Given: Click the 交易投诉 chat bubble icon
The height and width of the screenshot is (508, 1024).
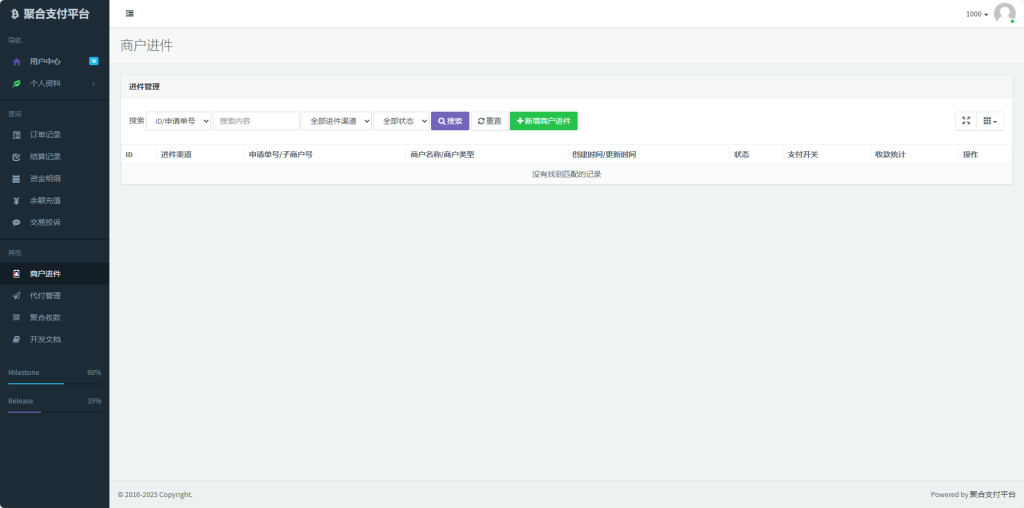Looking at the screenshot, I should [x=16, y=222].
